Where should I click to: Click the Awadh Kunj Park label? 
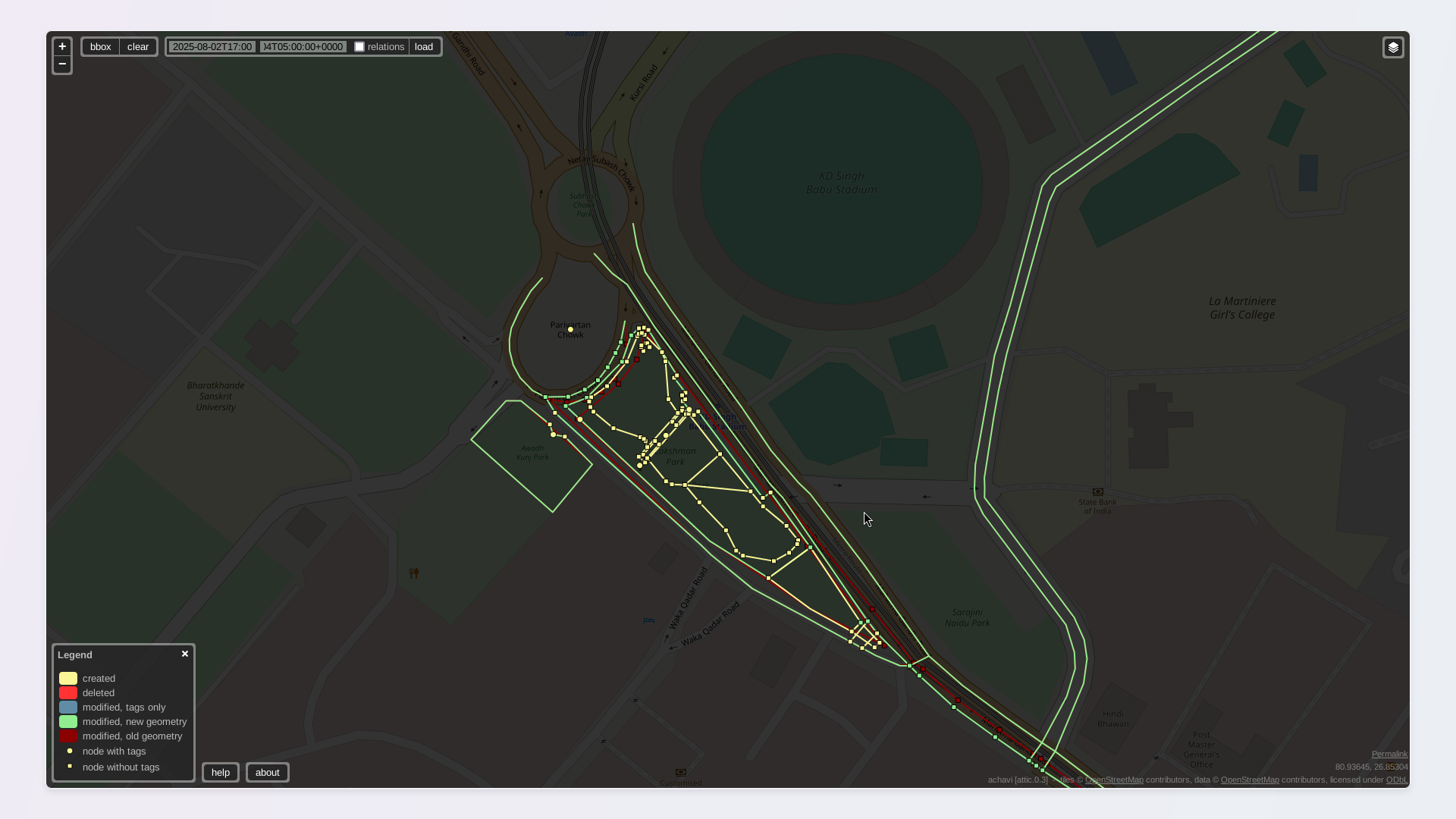[532, 453]
